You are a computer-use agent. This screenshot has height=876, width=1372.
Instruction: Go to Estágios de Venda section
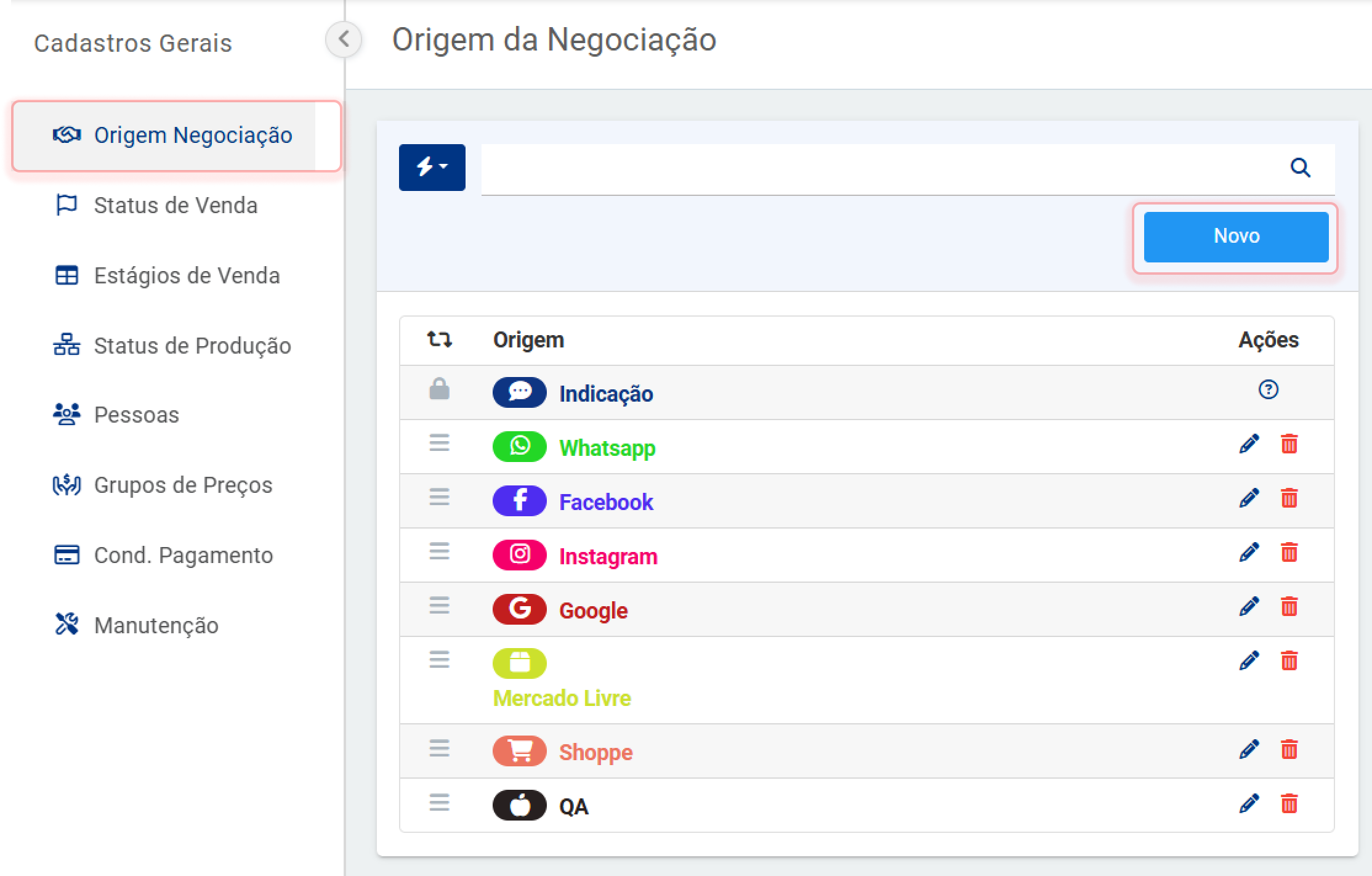[186, 275]
